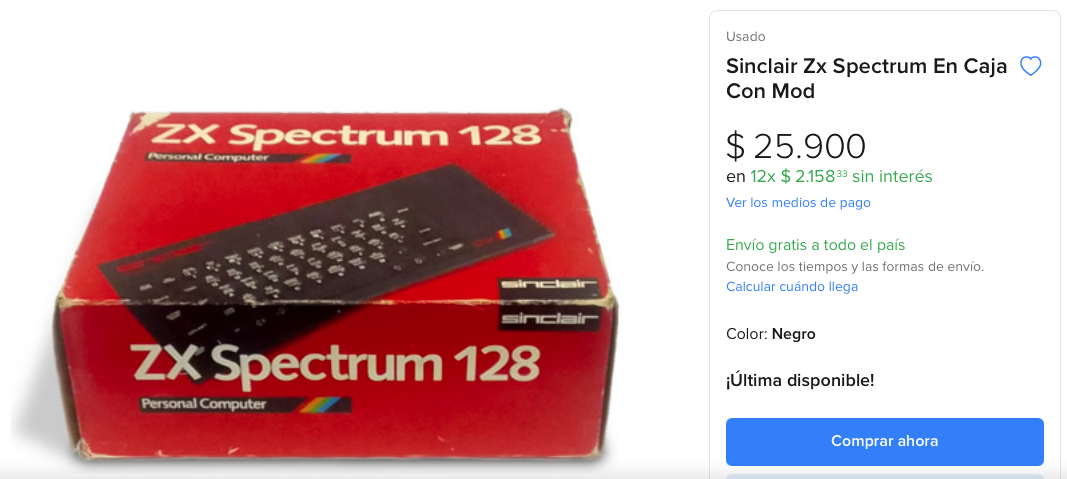Click ZX Spectrum 128 text on box top

pyautogui.click(x=346, y=135)
